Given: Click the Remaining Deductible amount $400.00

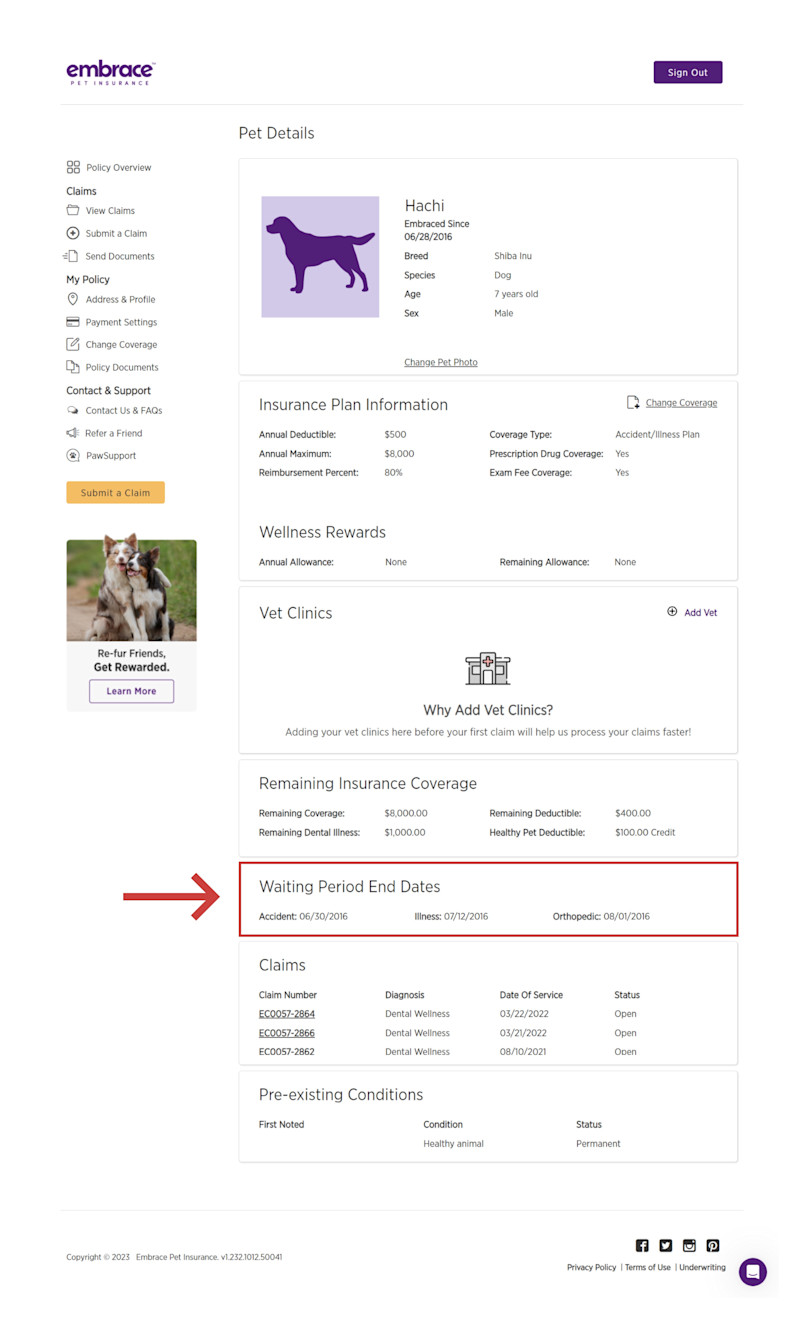Looking at the screenshot, I should tap(633, 814).
